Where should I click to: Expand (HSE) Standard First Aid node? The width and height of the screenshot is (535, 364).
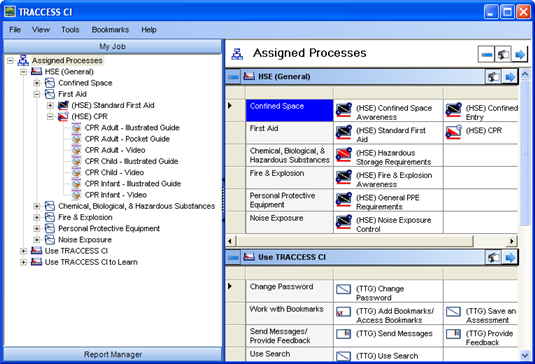click(x=50, y=105)
